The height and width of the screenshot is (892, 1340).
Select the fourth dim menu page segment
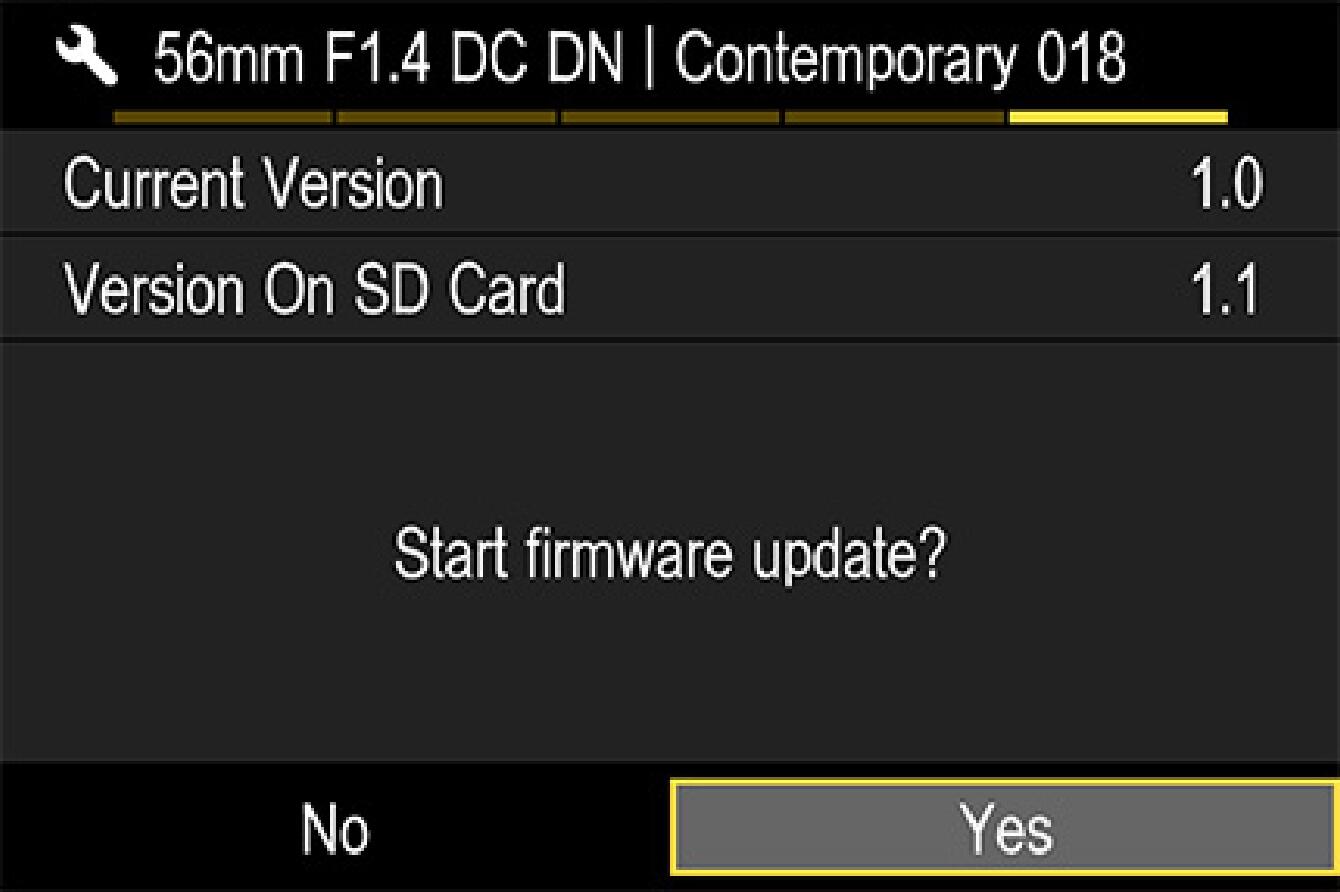tap(894, 117)
